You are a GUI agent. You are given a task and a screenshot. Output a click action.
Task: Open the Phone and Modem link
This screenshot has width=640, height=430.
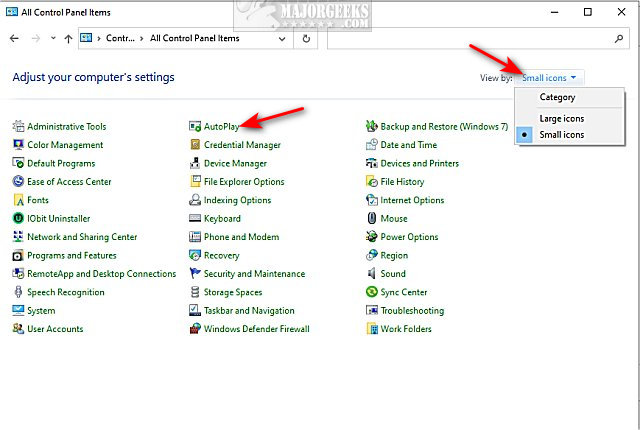(x=241, y=237)
